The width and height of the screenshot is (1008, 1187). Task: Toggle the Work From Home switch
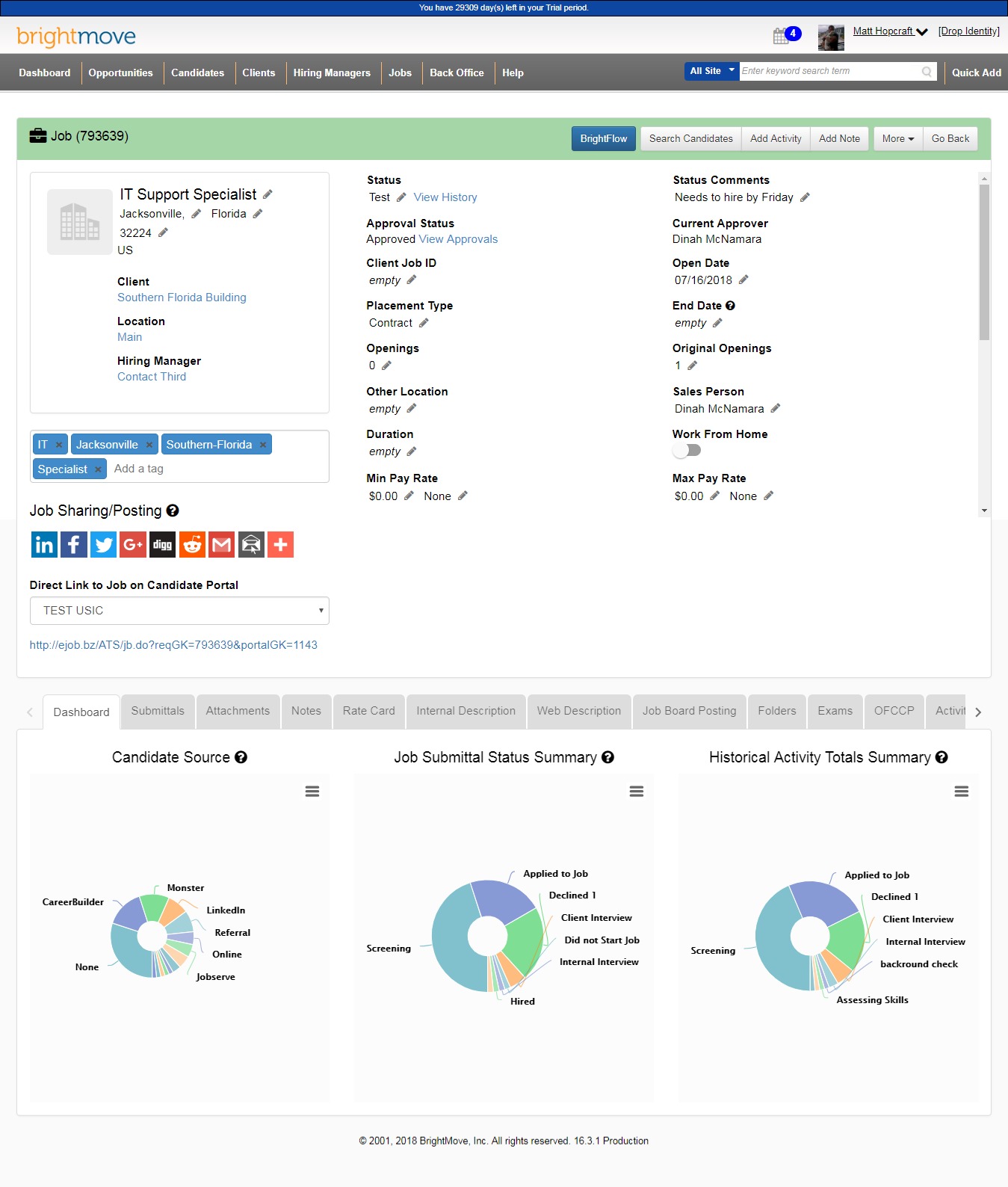coord(687,451)
